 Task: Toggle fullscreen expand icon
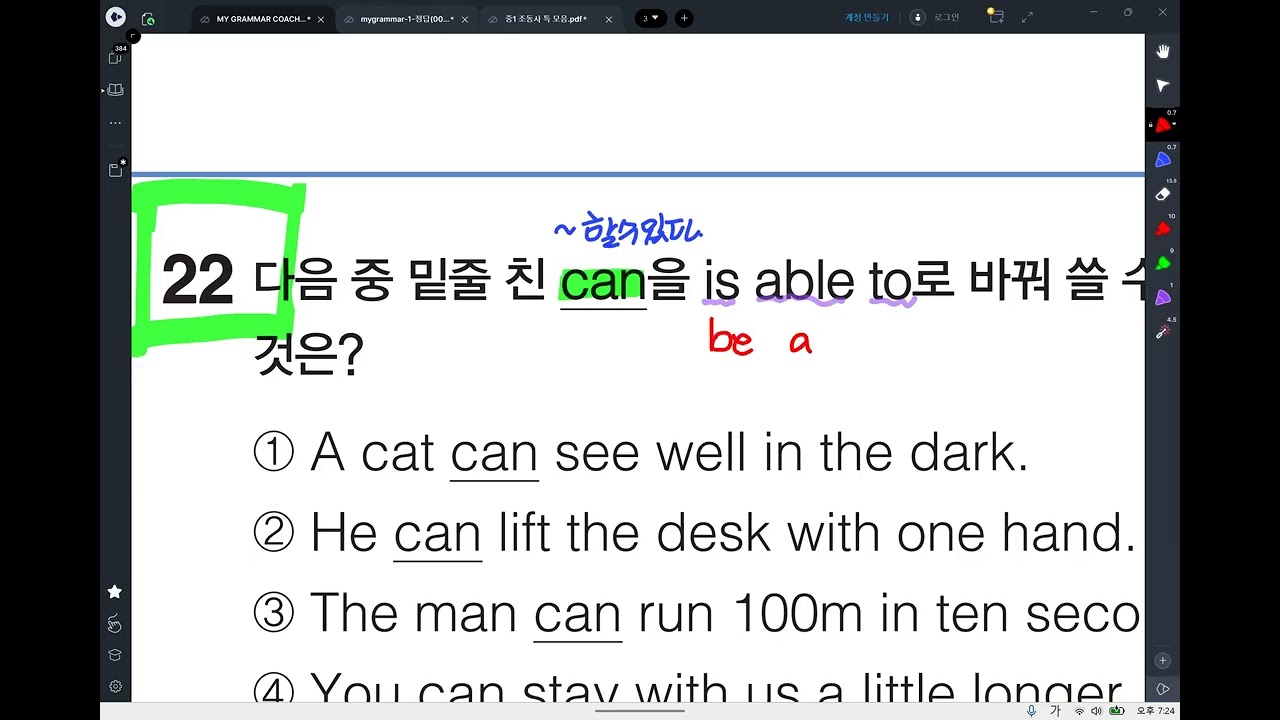[x=1027, y=17]
